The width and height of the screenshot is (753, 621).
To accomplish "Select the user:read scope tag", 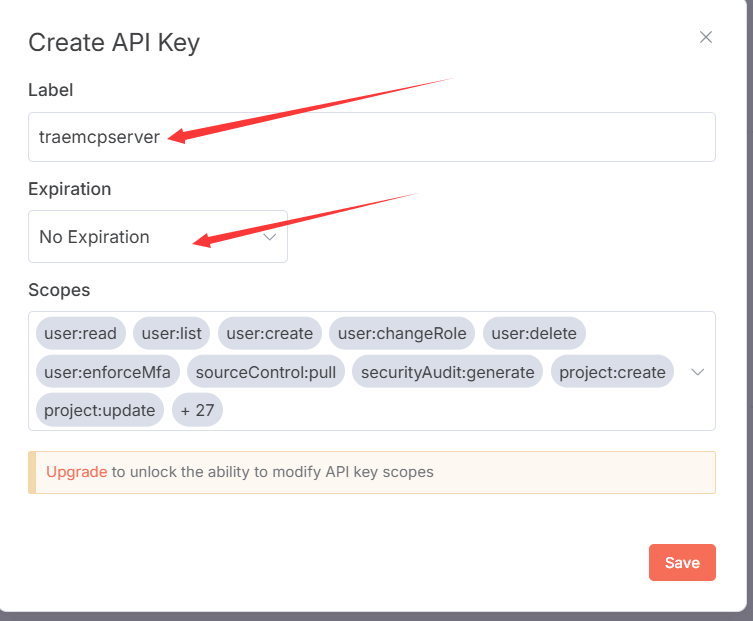I will click(81, 333).
